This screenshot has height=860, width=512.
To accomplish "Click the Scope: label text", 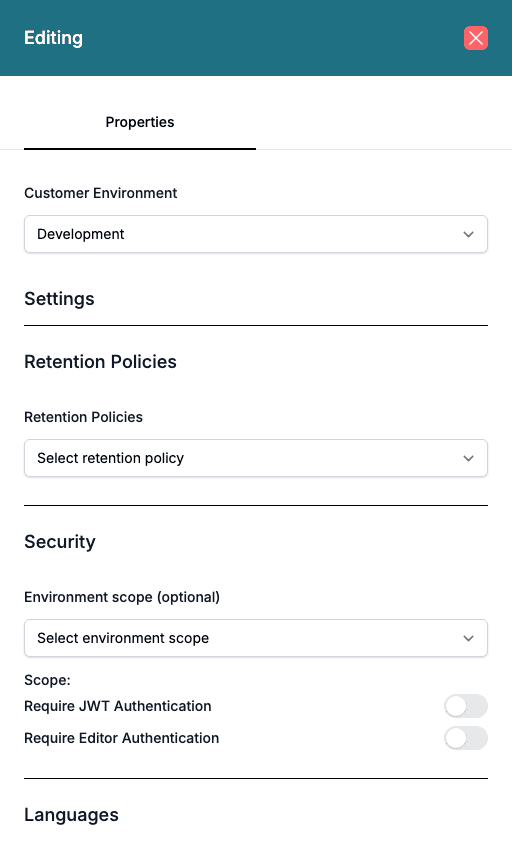I will (47, 680).
